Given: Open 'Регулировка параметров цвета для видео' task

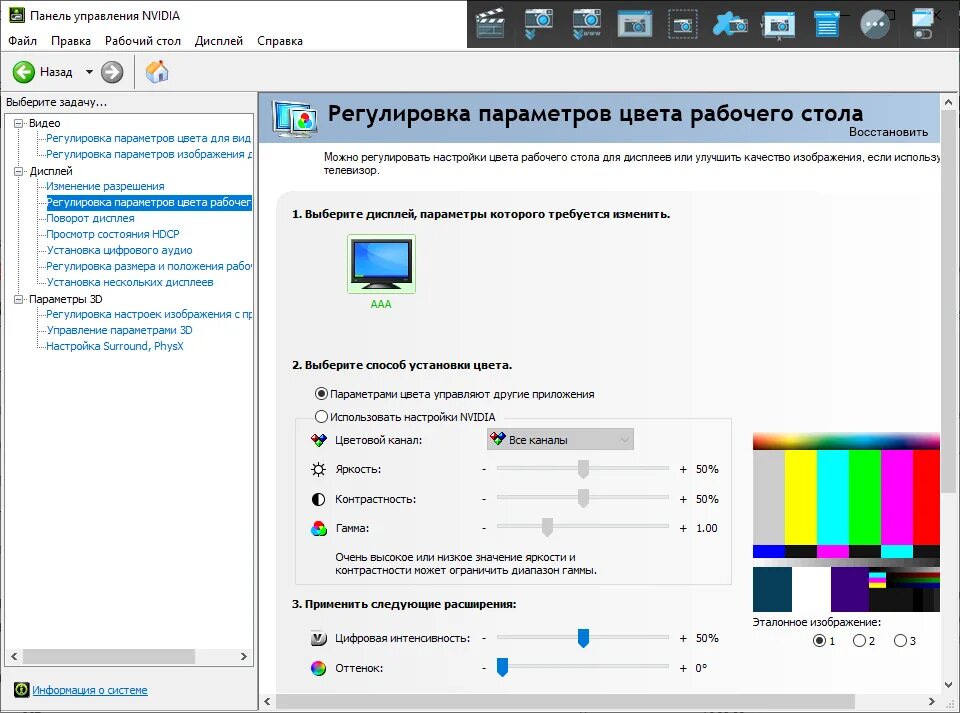Looking at the screenshot, I should pyautogui.click(x=149, y=138).
